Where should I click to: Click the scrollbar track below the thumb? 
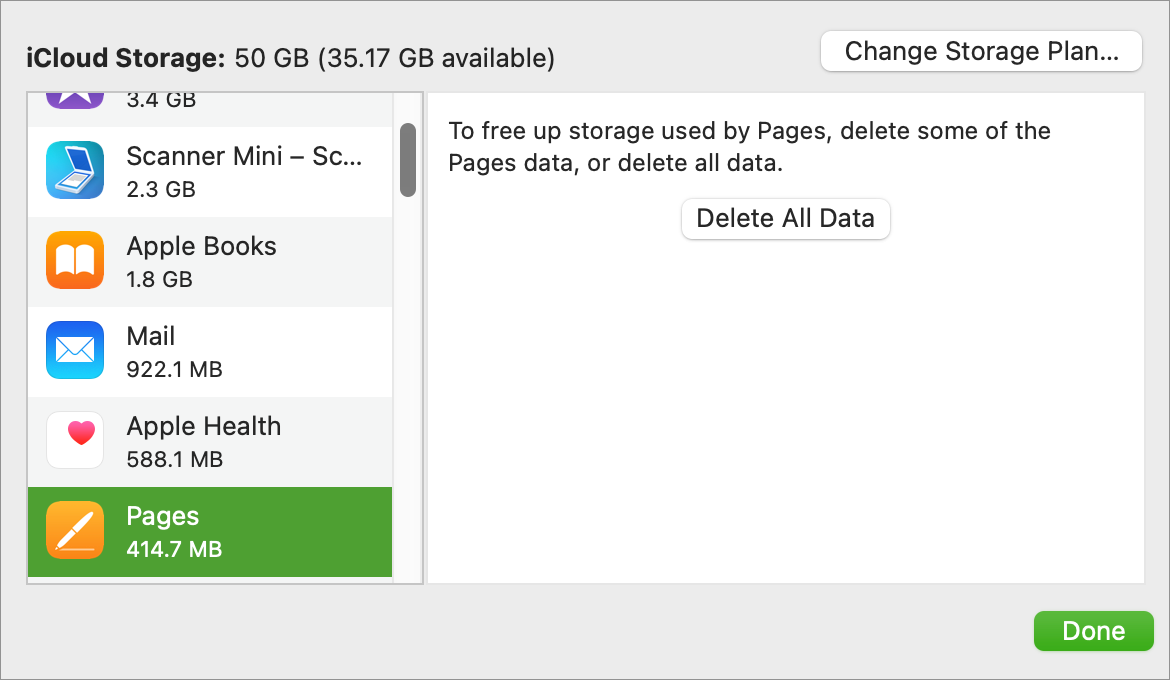coord(408,388)
